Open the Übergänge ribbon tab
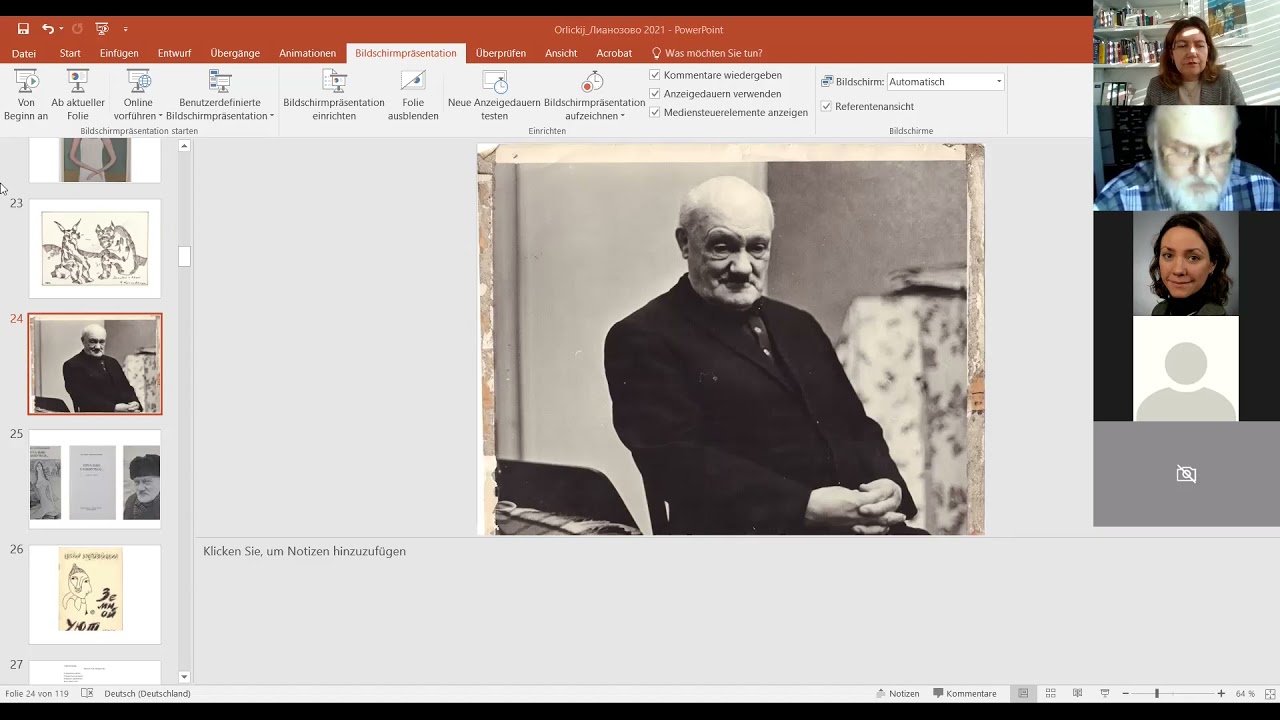The image size is (1280, 720). point(235,53)
